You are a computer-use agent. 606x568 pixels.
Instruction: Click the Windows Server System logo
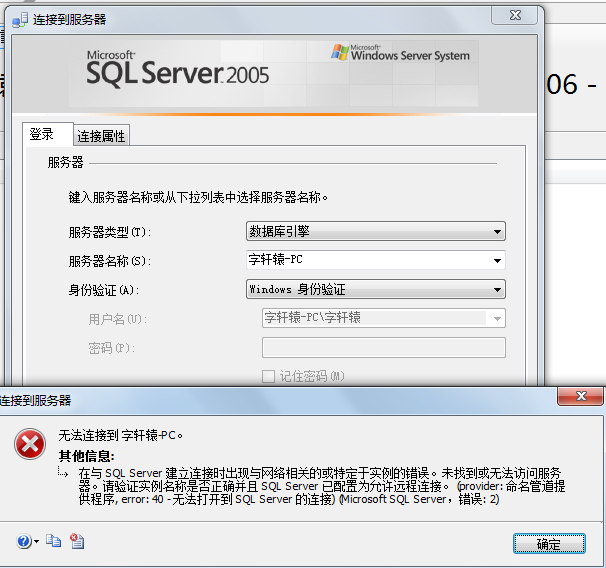coord(400,53)
